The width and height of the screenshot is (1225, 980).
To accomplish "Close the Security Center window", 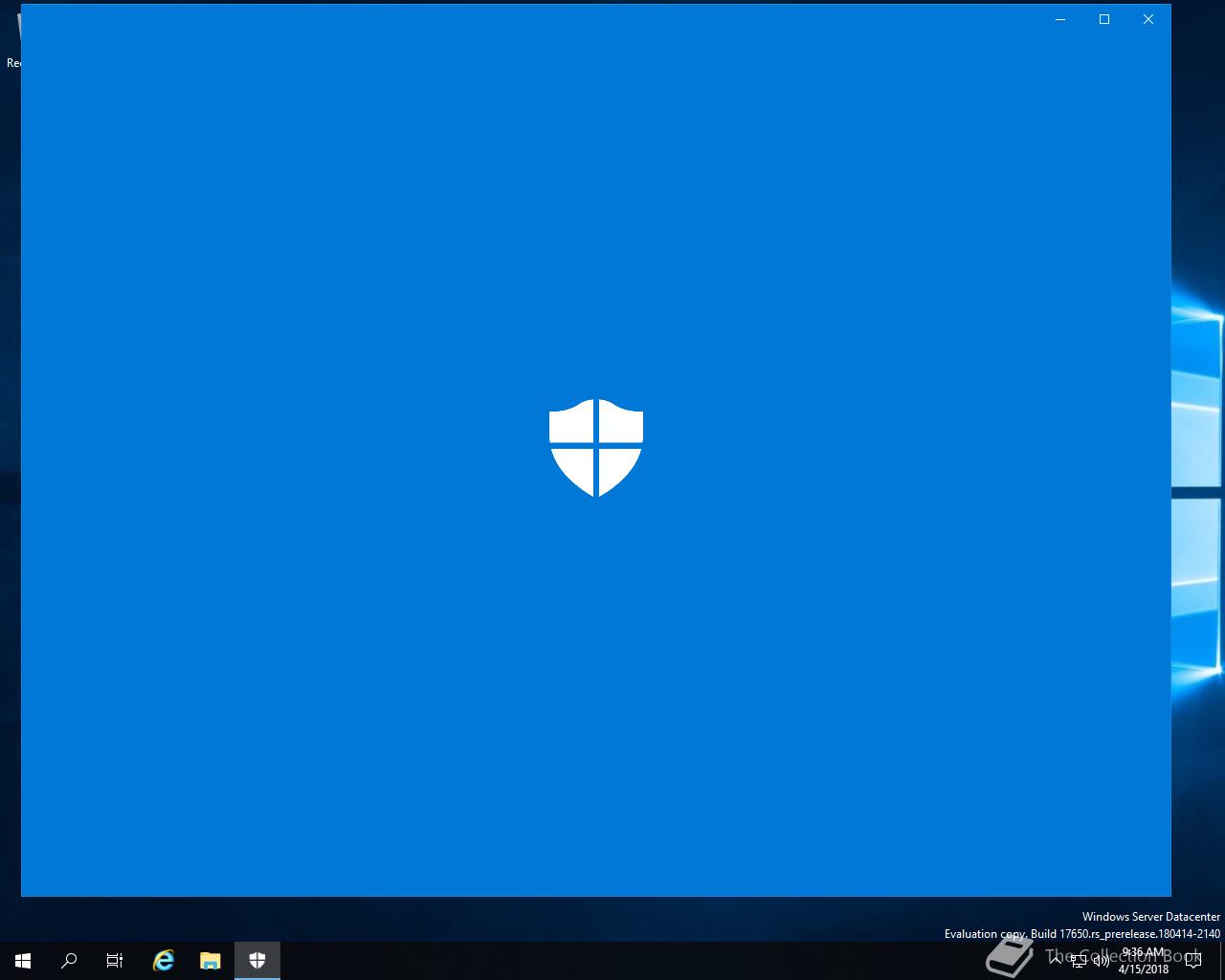I will [1148, 19].
